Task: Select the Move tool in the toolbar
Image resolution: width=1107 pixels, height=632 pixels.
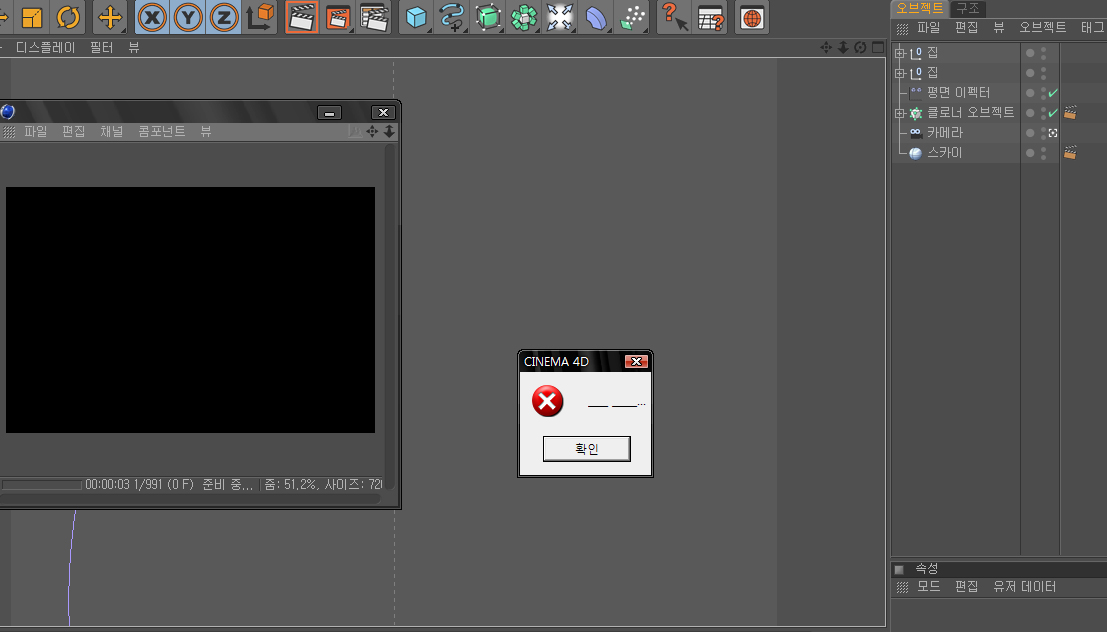Action: tap(110, 17)
